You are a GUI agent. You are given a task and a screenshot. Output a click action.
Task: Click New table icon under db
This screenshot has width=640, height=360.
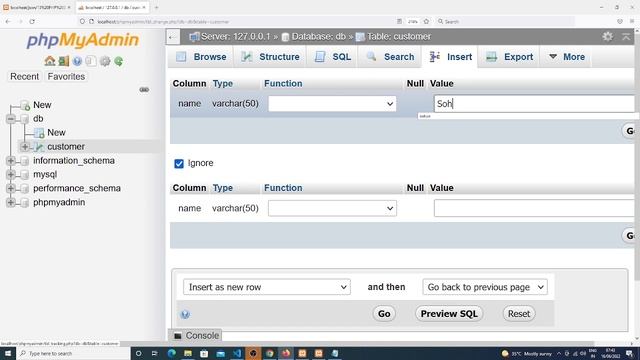click(39, 133)
